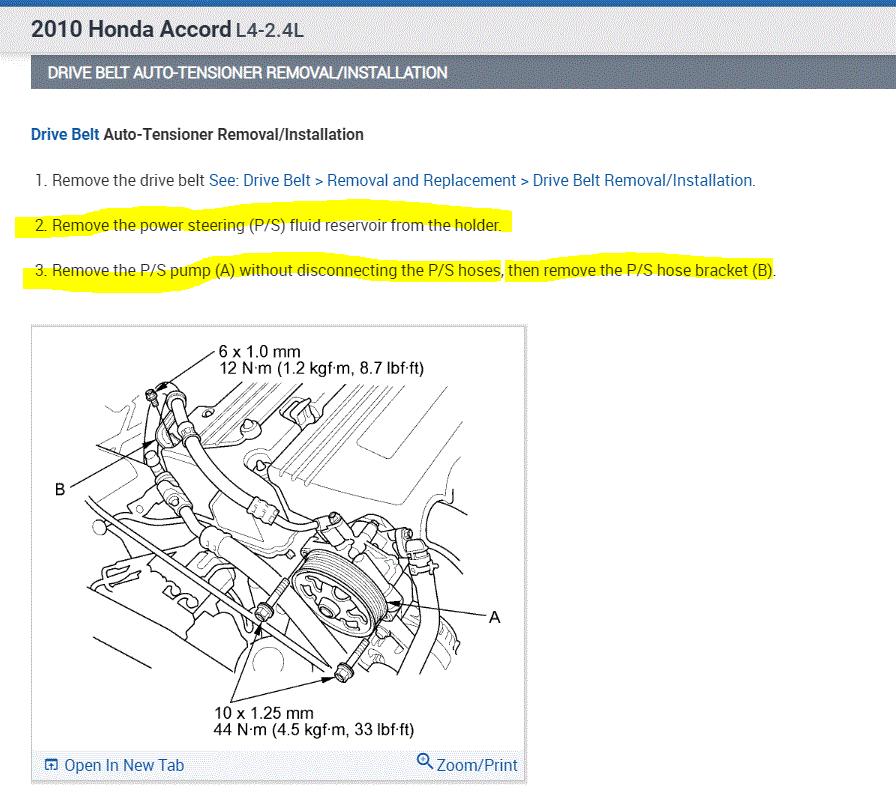
Task: Click the diagram callout label 'A'
Action: (495, 617)
